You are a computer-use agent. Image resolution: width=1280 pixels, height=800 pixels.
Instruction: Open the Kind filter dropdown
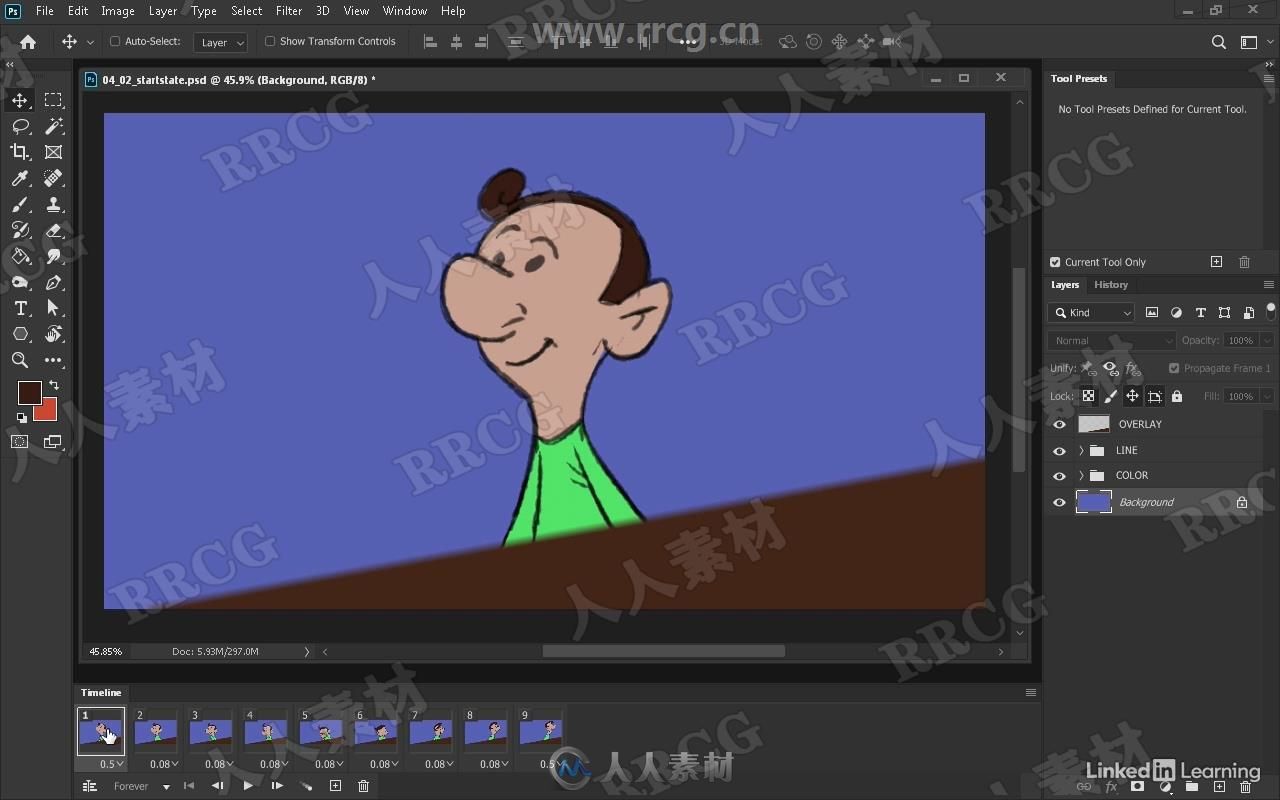point(1091,313)
